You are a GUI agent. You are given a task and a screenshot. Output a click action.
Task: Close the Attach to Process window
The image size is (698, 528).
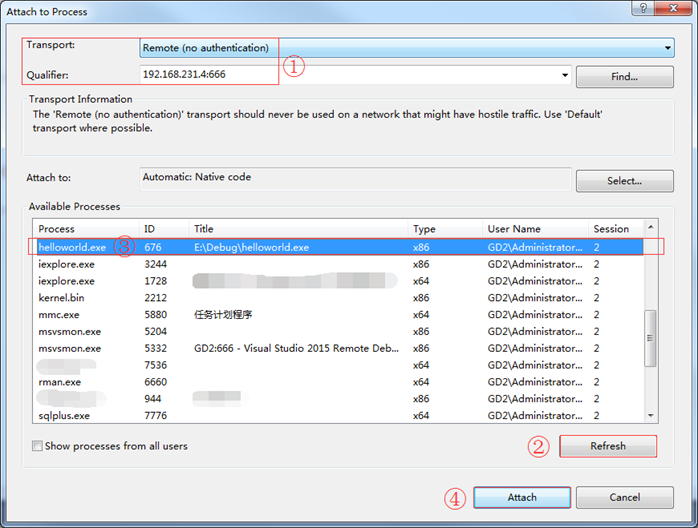674,8
